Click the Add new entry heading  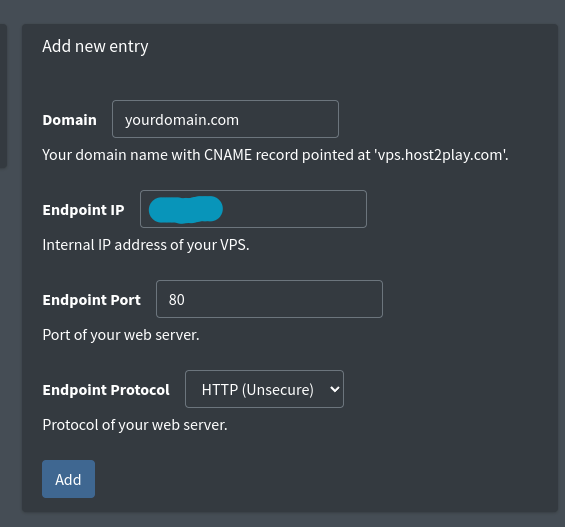pos(95,46)
